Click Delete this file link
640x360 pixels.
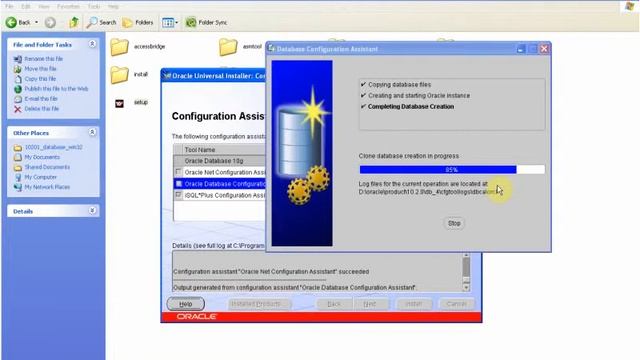click(x=42, y=109)
